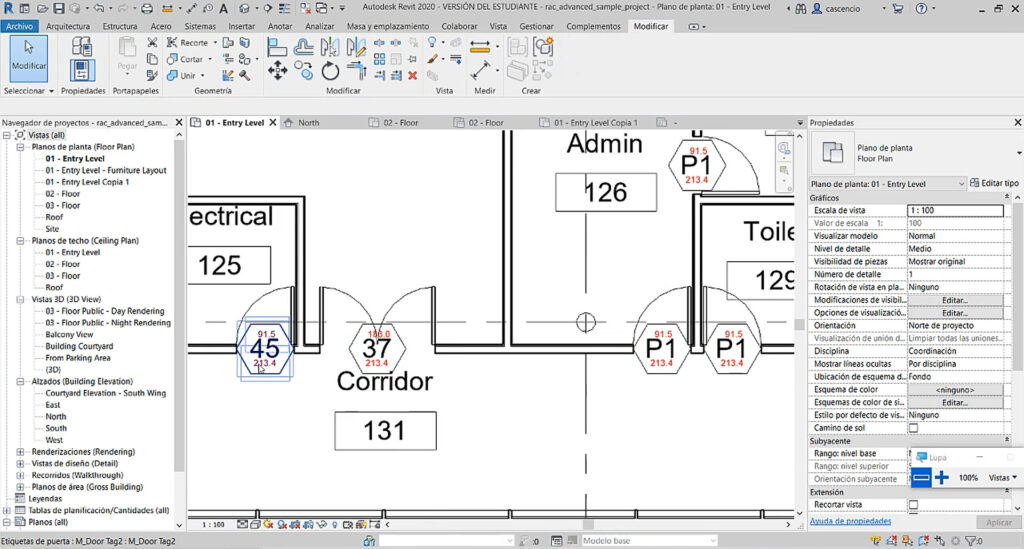The height and width of the screenshot is (549, 1024).
Task: Click the Editar tipo button
Action: click(x=995, y=183)
